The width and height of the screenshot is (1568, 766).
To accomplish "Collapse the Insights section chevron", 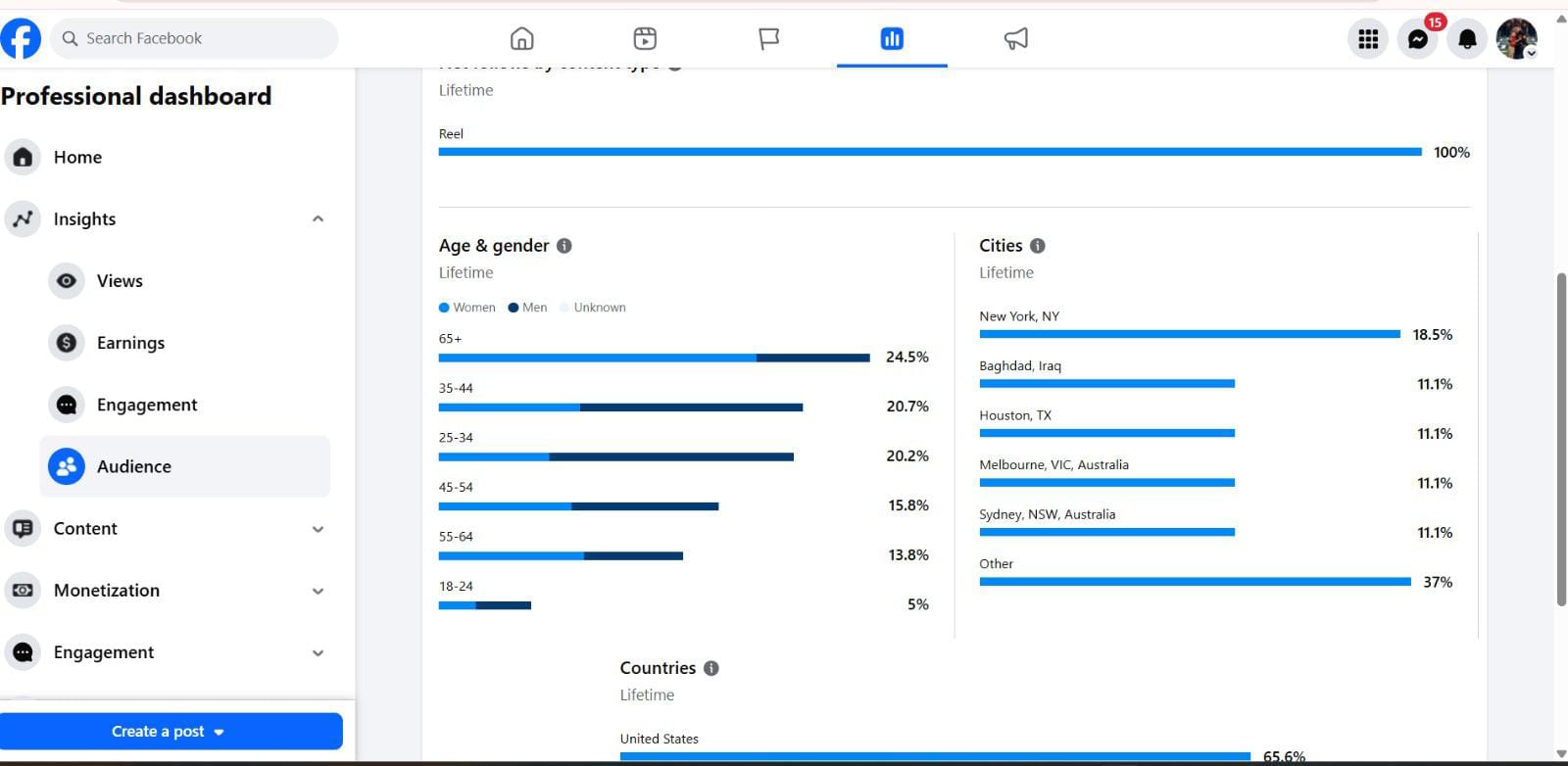I will click(x=318, y=218).
